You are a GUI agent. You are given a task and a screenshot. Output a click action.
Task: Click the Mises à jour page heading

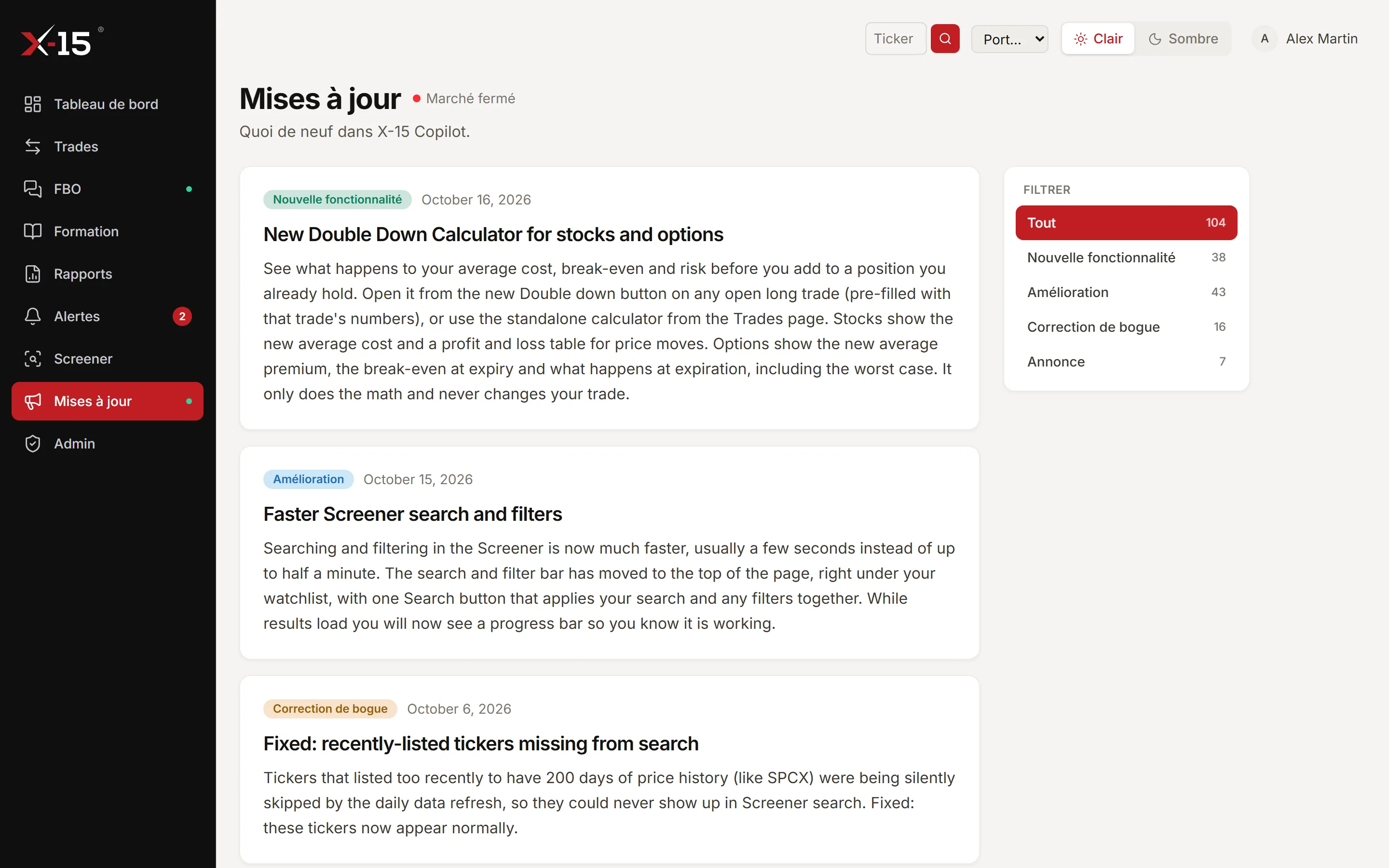tap(320, 99)
